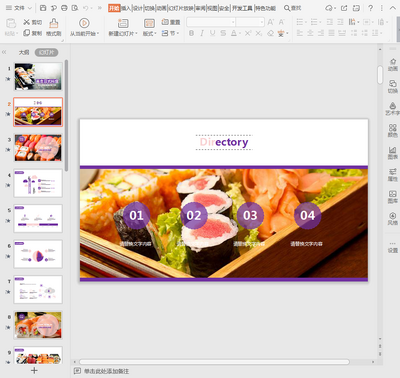Screen dimensions: 400x378
Task: Toggle Italic formatting
Action: click(202, 33)
